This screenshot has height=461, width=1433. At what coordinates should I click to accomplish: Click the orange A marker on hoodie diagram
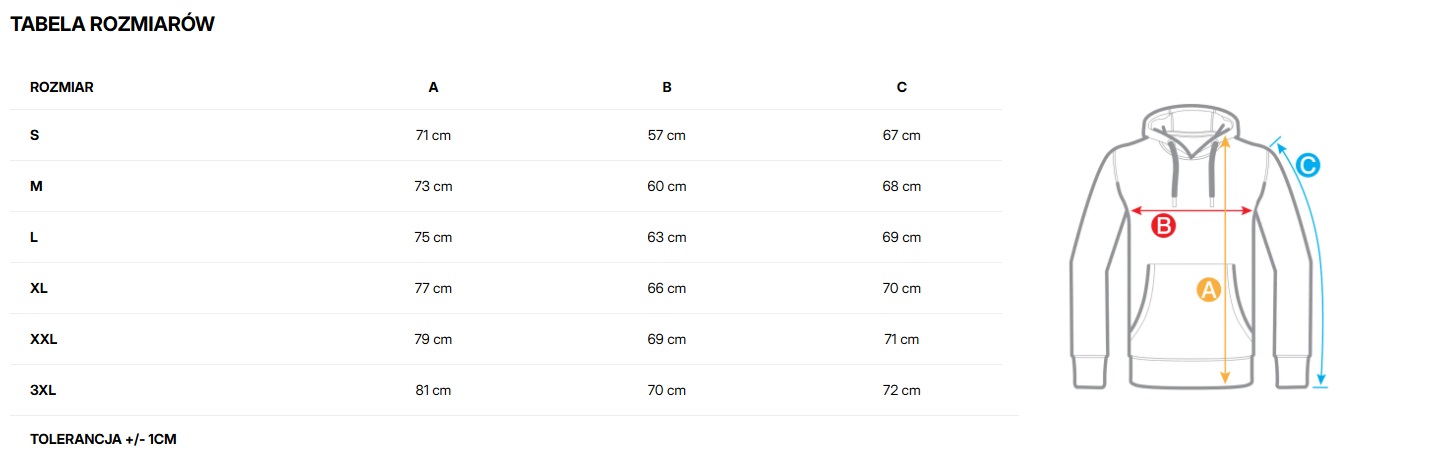[x=1208, y=290]
